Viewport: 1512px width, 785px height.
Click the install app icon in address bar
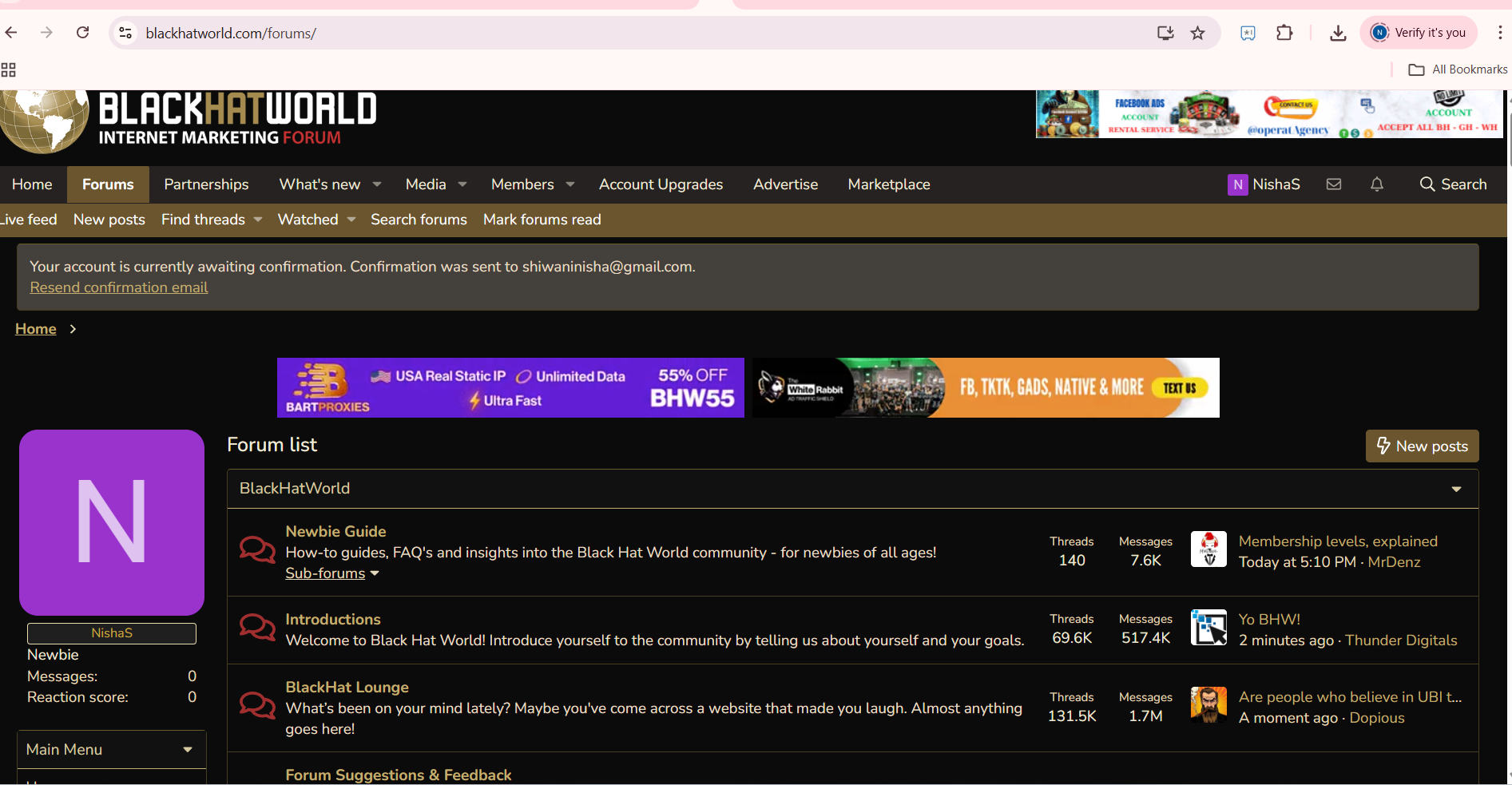click(1165, 33)
